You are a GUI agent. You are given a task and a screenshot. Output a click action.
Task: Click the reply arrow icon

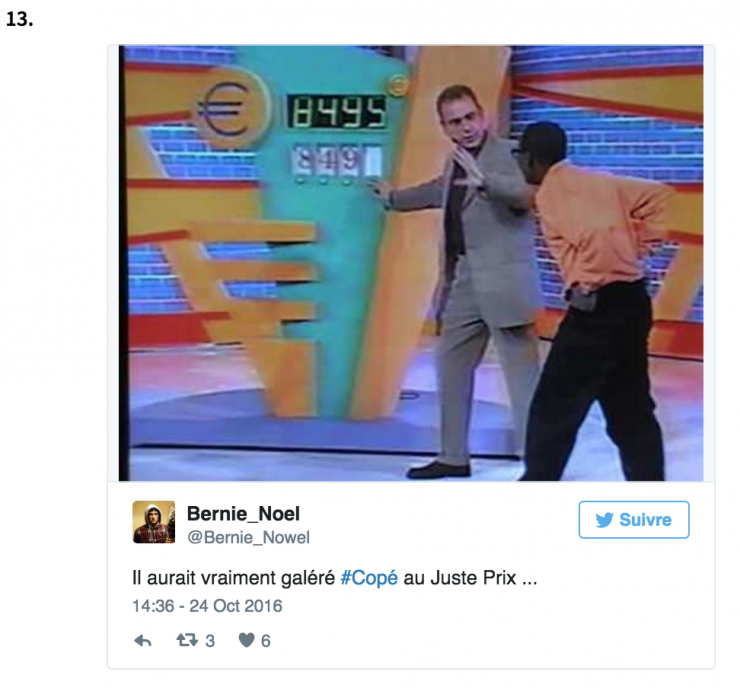tap(143, 640)
